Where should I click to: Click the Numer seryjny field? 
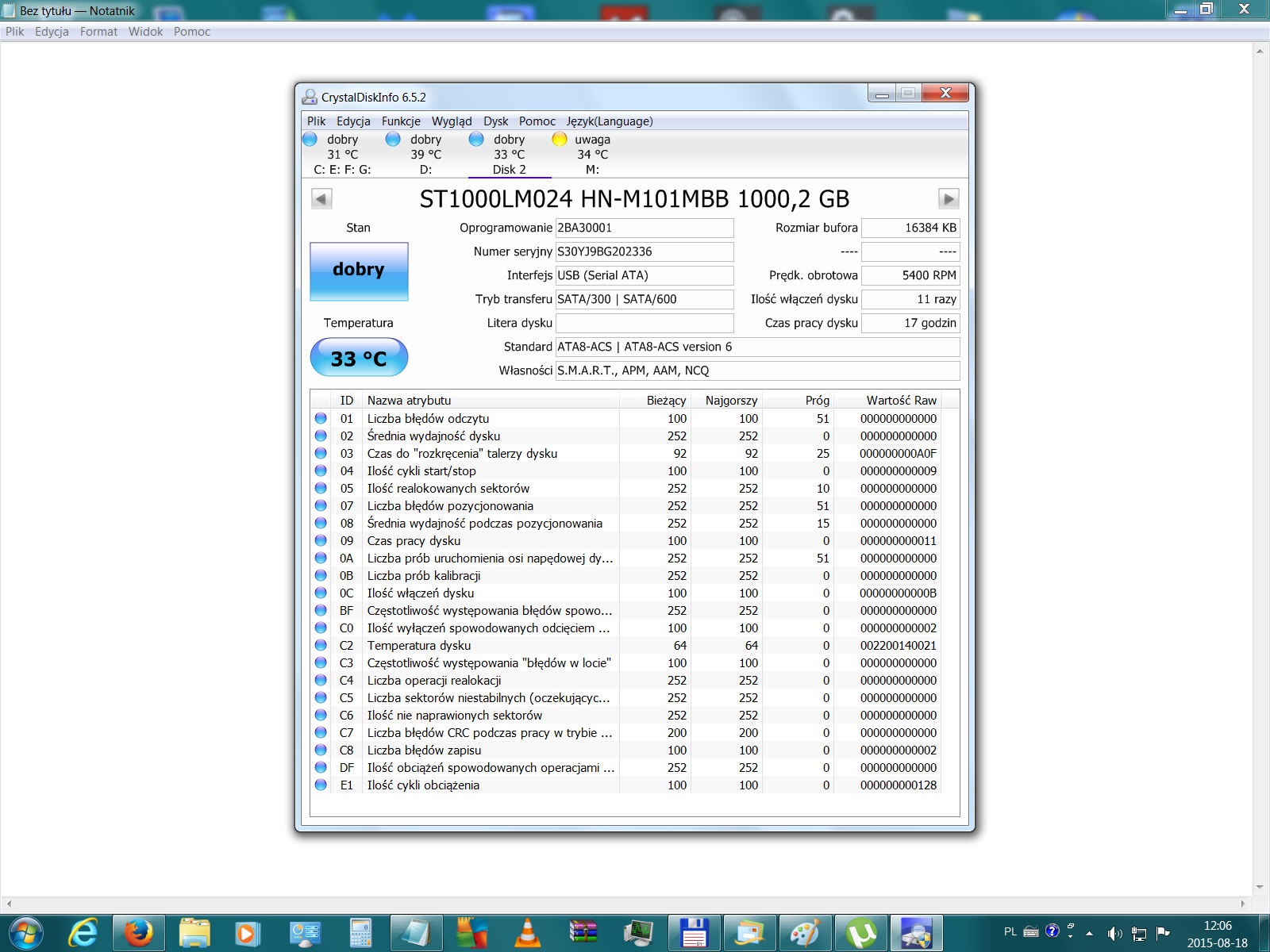click(x=645, y=251)
